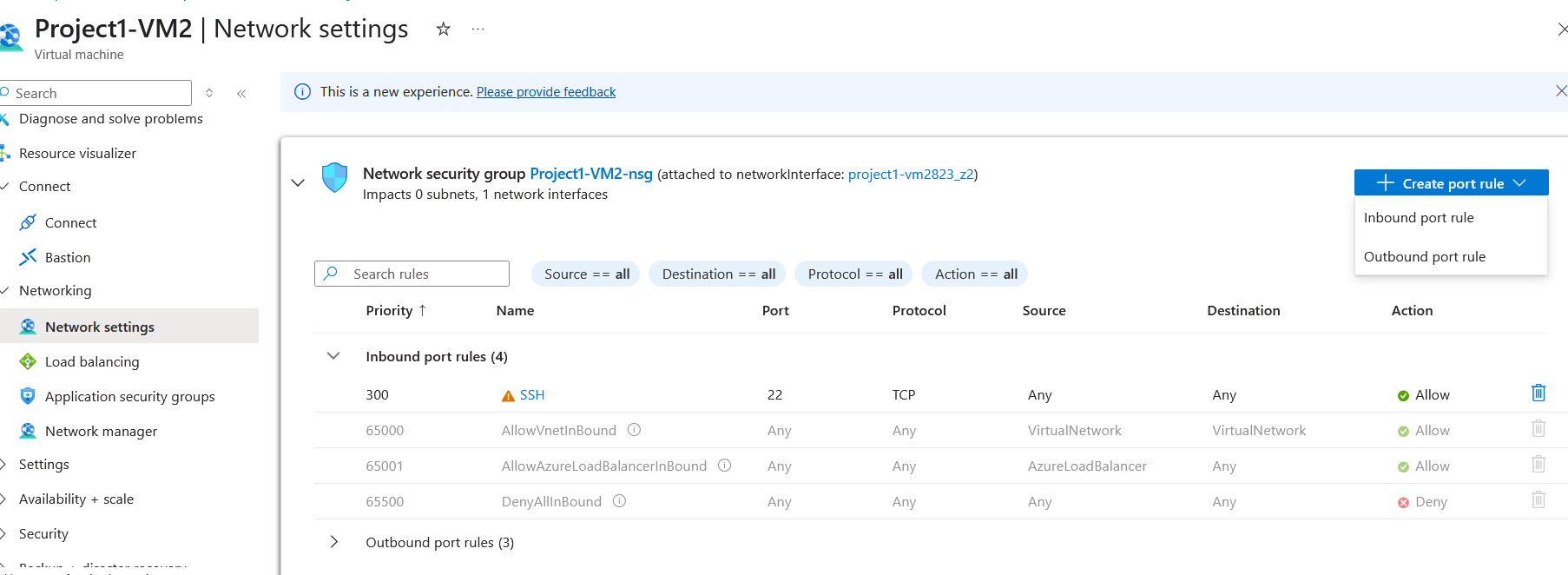Open Network manager page

(x=101, y=431)
